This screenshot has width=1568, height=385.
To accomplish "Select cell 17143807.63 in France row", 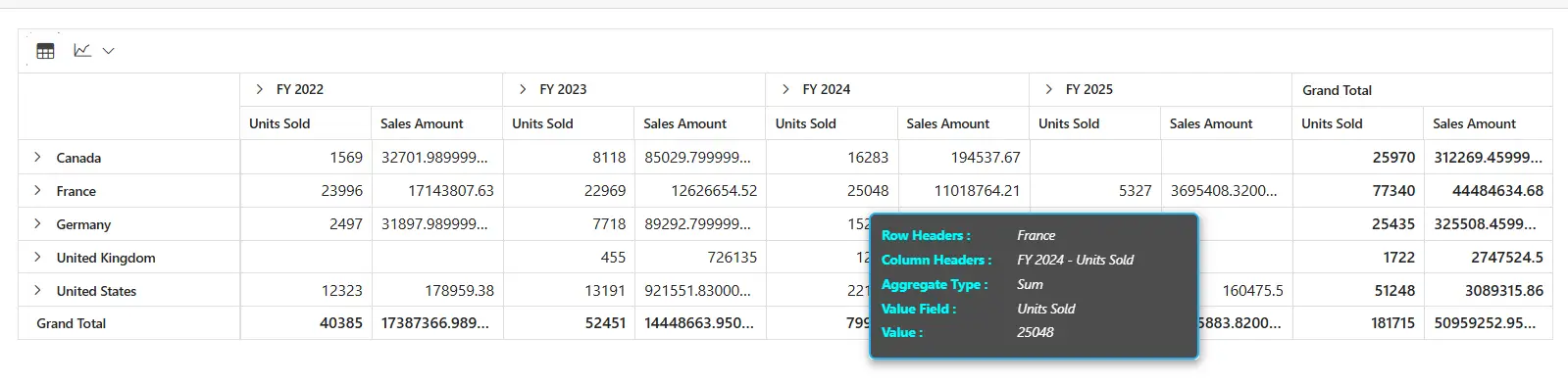I will click(437, 190).
